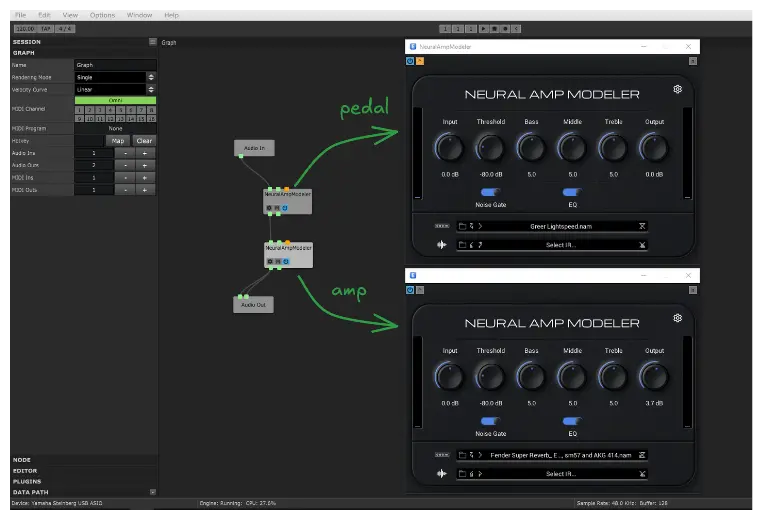Open the Options menu
The width and height of the screenshot is (762, 520).
(x=102, y=15)
